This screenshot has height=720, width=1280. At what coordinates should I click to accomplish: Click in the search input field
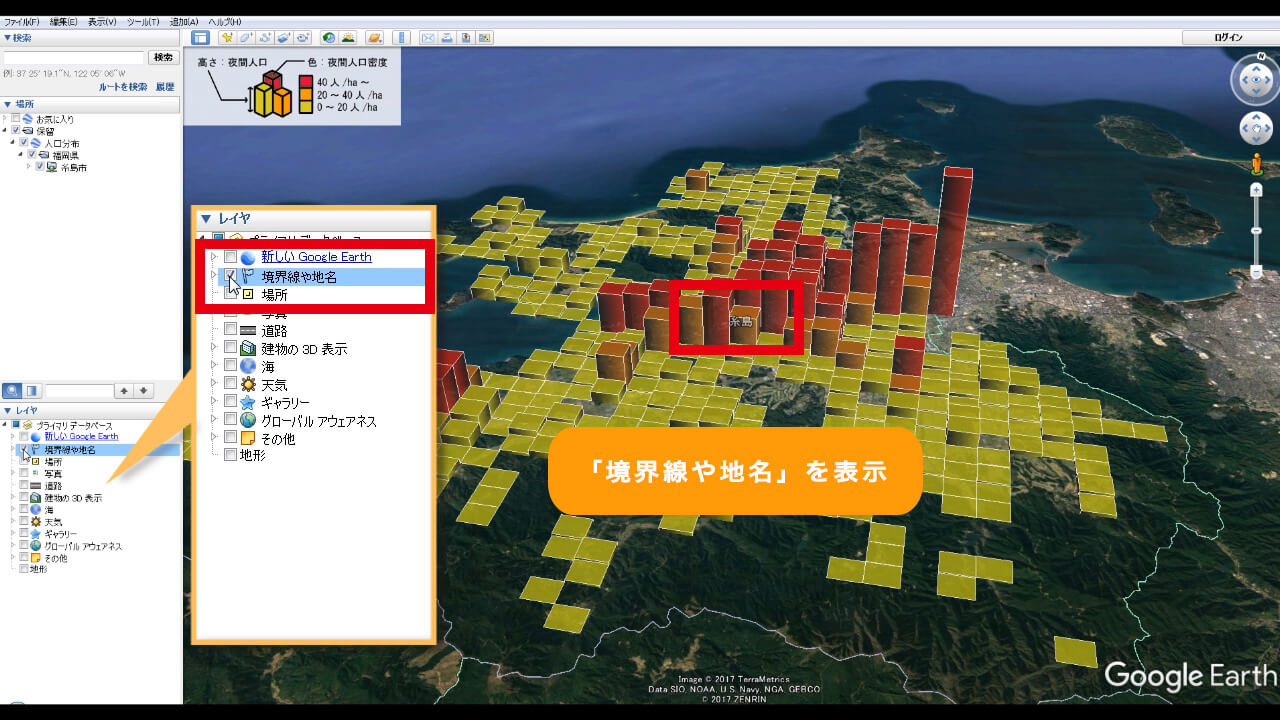(74, 58)
